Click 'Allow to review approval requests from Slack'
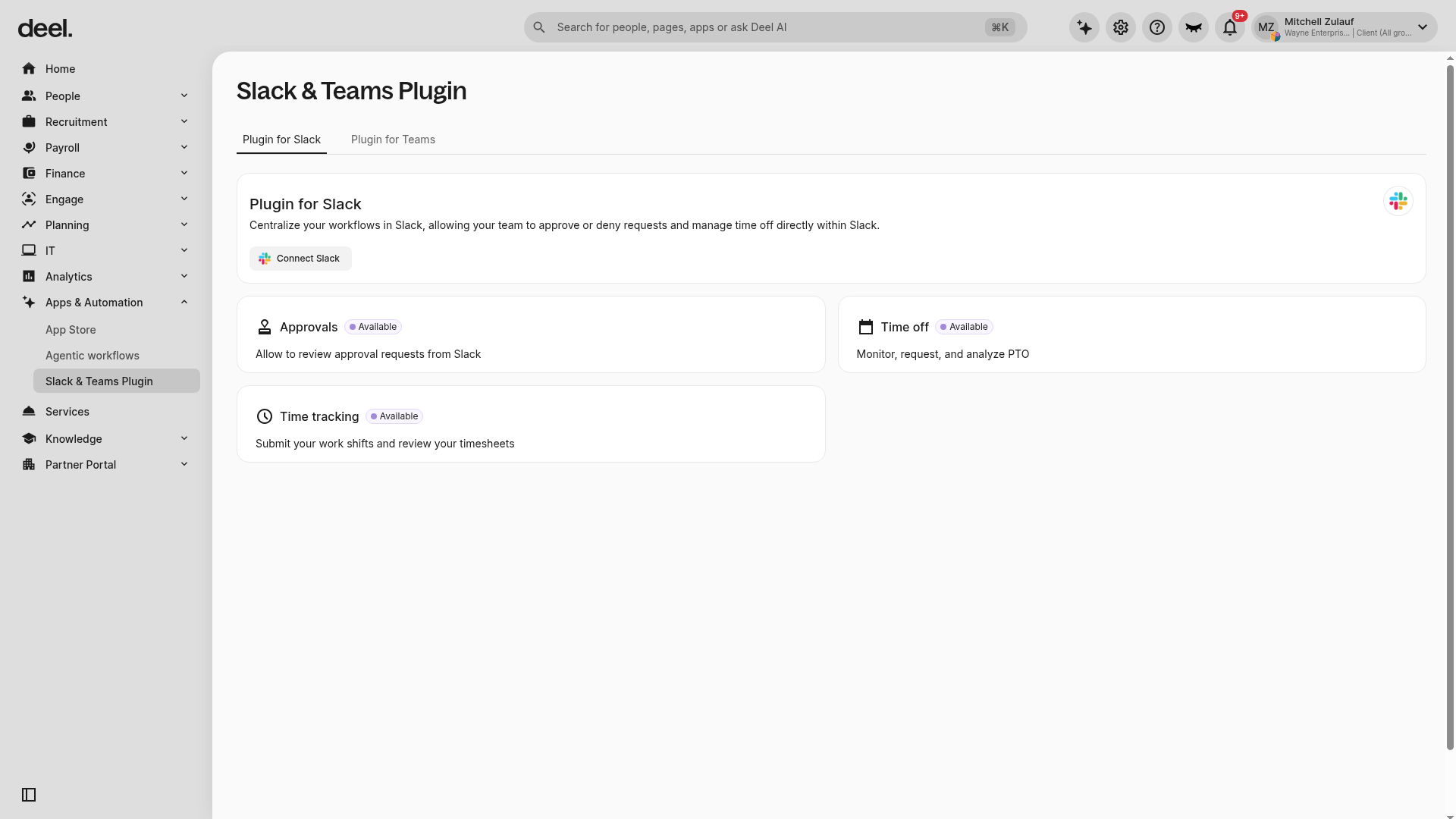Screen dimensions: 1456x819 [x=368, y=354]
